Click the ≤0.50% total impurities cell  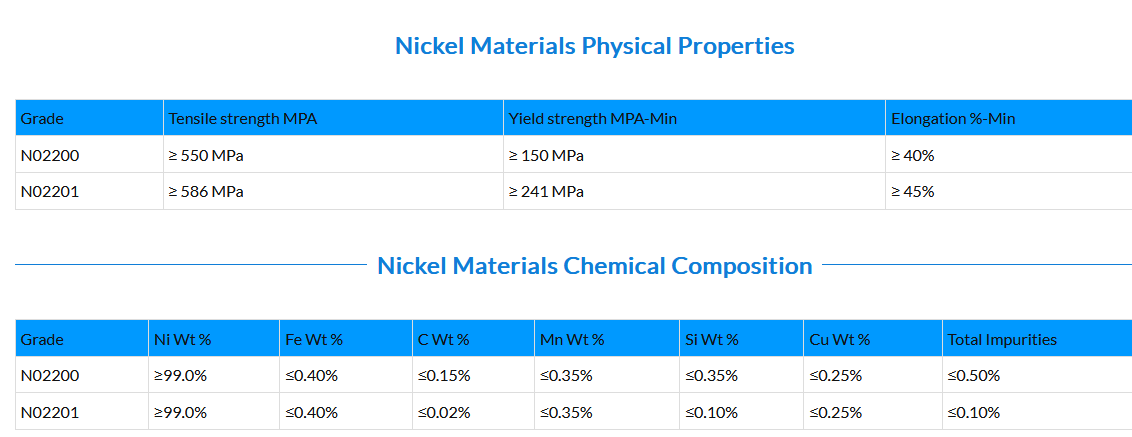pos(973,376)
